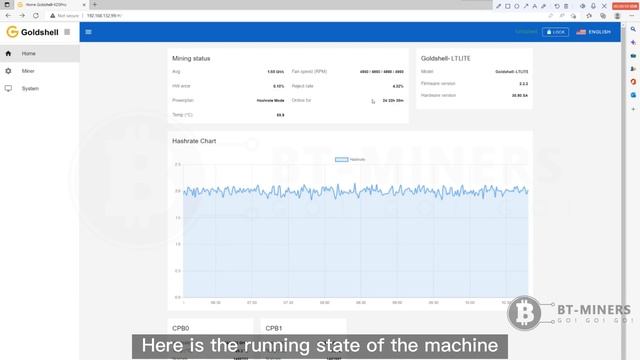Click the CPB0 card title
Image resolution: width=640 pixels, height=360 pixels.
(180, 328)
